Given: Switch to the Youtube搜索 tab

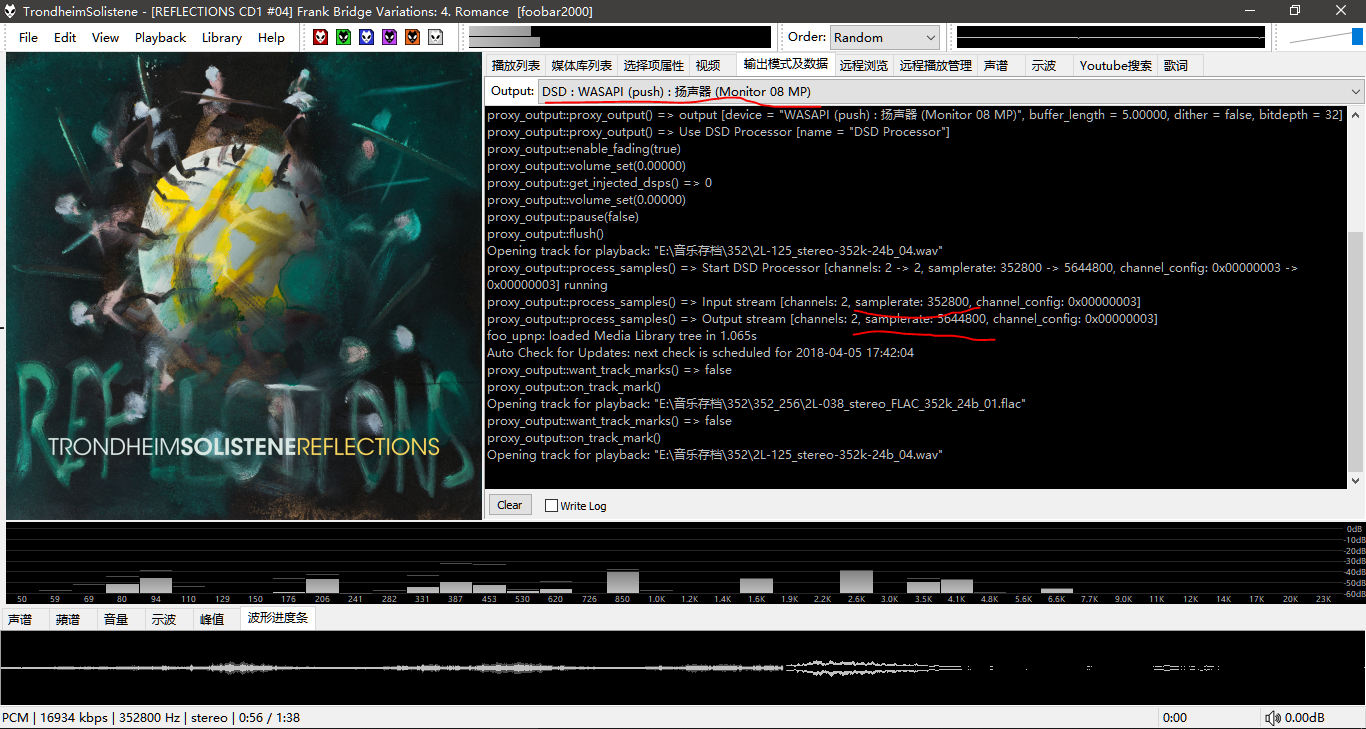Looking at the screenshot, I should pos(1115,65).
